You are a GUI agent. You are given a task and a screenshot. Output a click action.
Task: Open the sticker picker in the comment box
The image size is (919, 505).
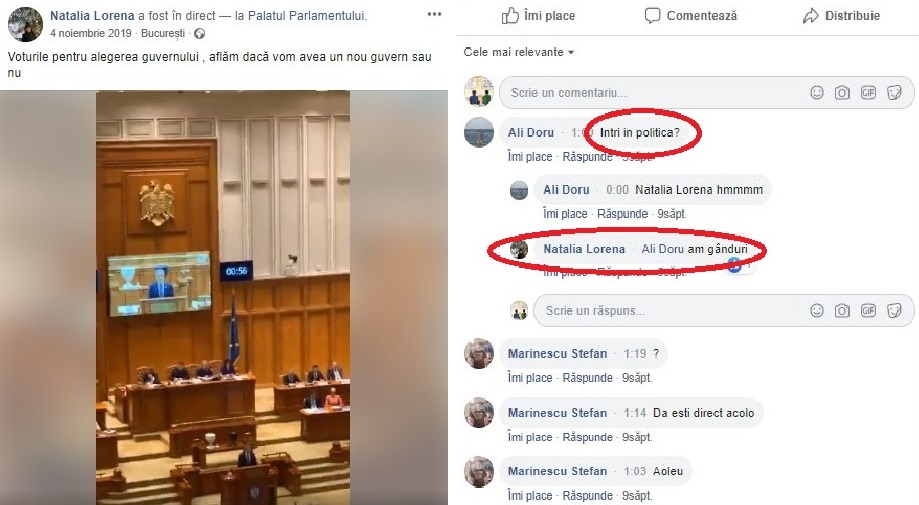894,93
